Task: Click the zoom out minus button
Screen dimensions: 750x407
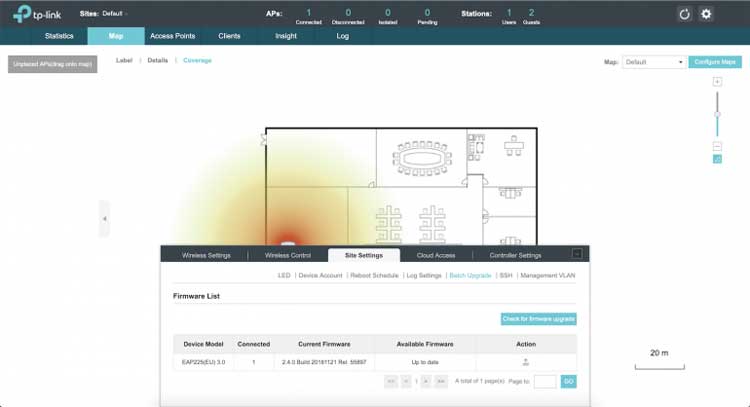Action: coord(716,146)
